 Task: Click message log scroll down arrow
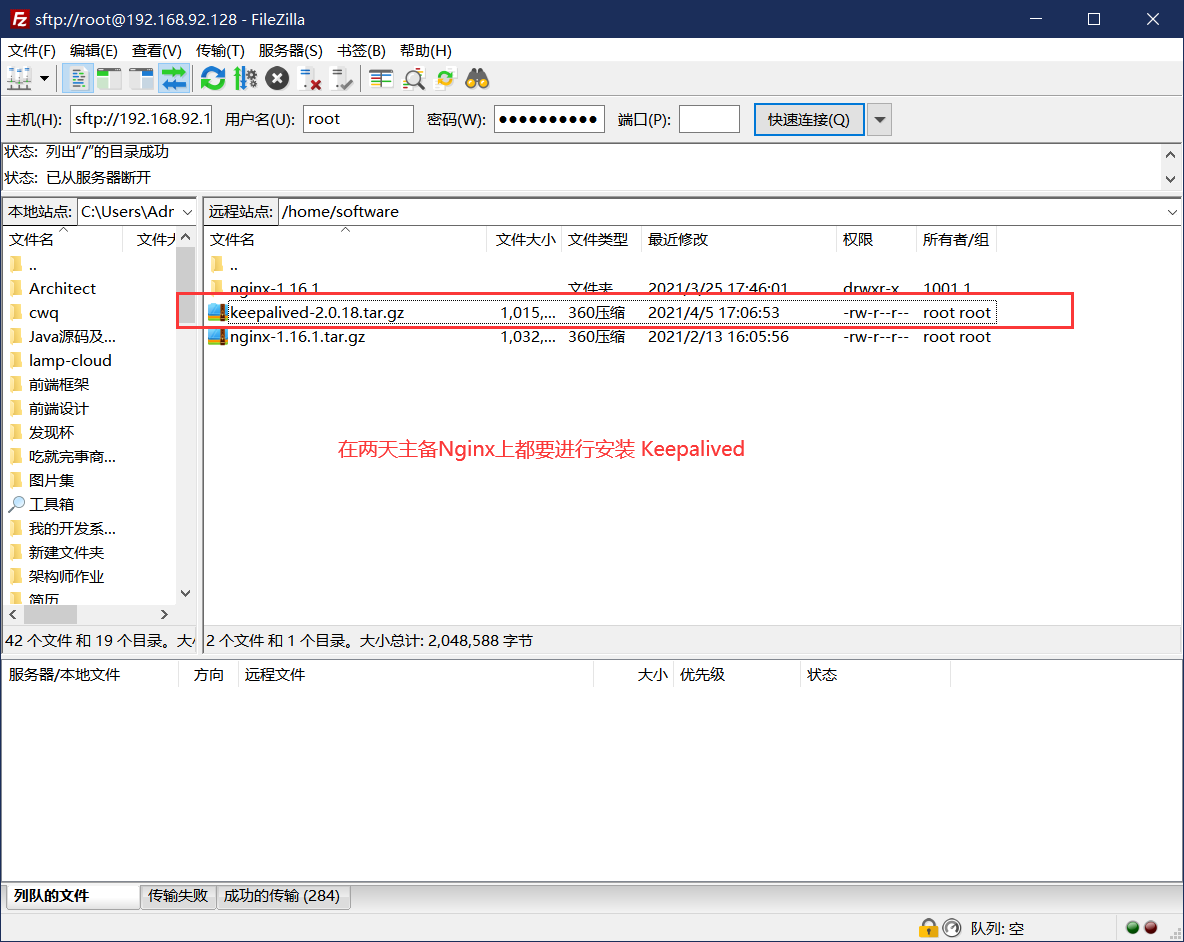click(1170, 179)
